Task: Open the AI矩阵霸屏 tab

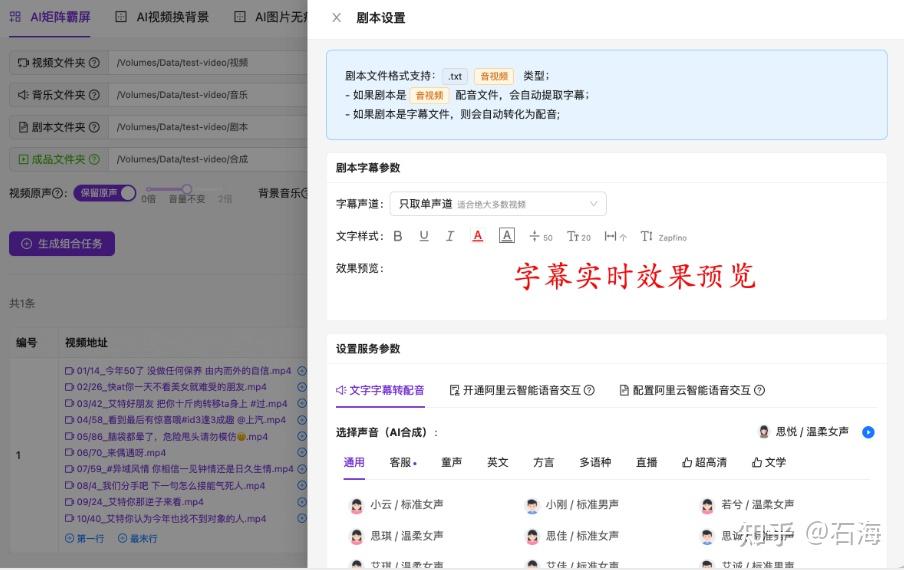Action: click(x=50, y=17)
